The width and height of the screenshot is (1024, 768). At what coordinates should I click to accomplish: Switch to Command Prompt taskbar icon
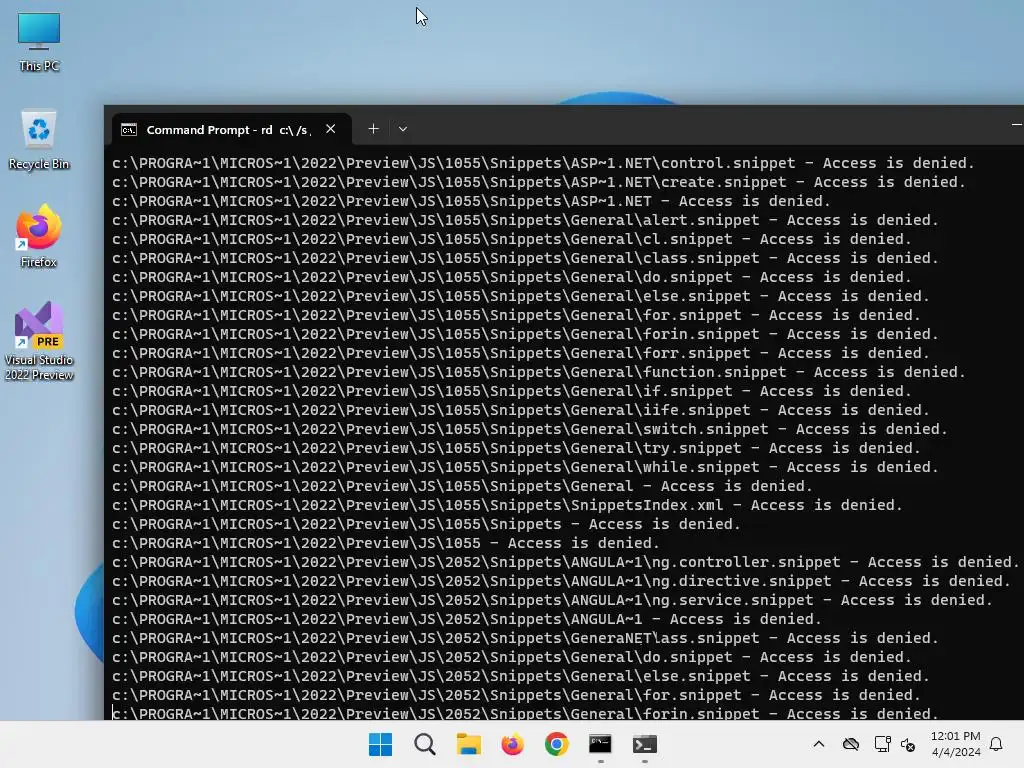[x=600, y=744]
